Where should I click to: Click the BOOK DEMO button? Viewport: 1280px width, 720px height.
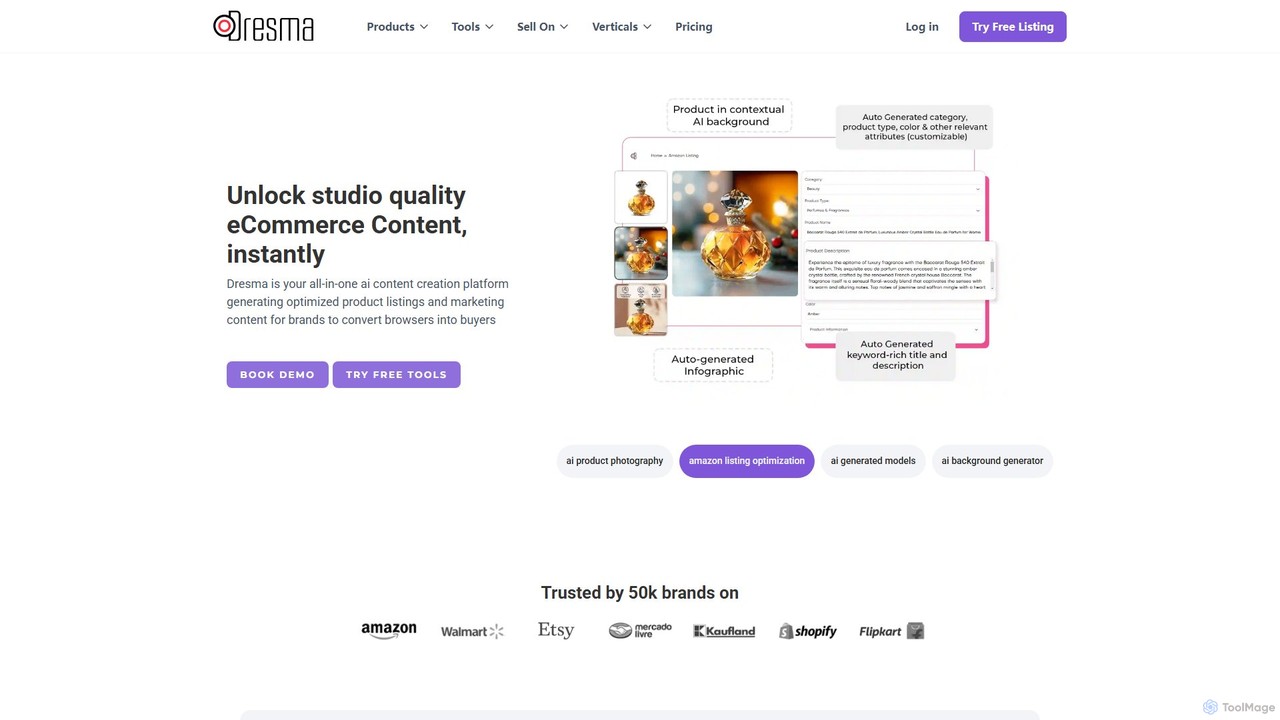tap(277, 374)
